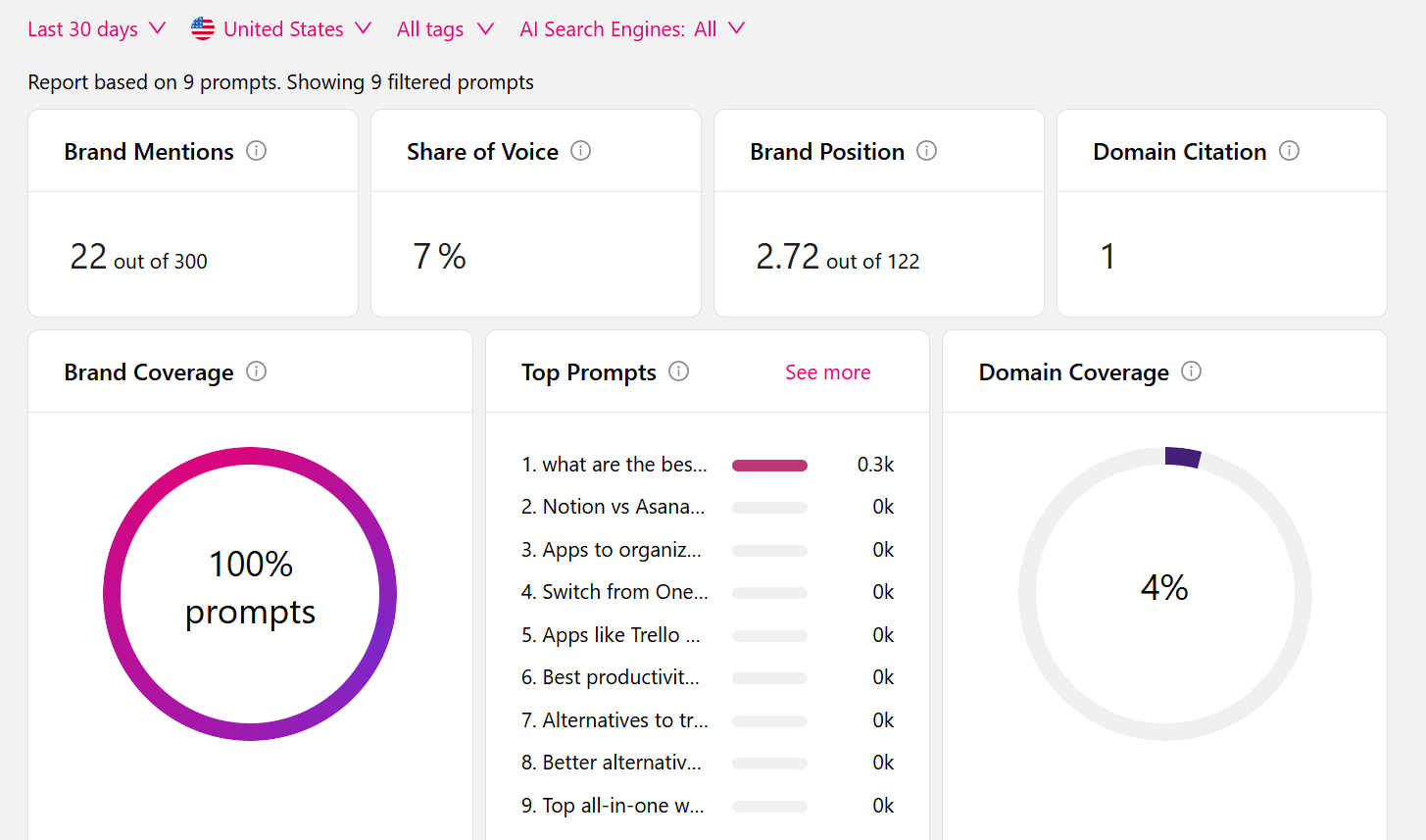Open prompt 'what are the bes...'
1426x840 pixels.
[x=614, y=465]
